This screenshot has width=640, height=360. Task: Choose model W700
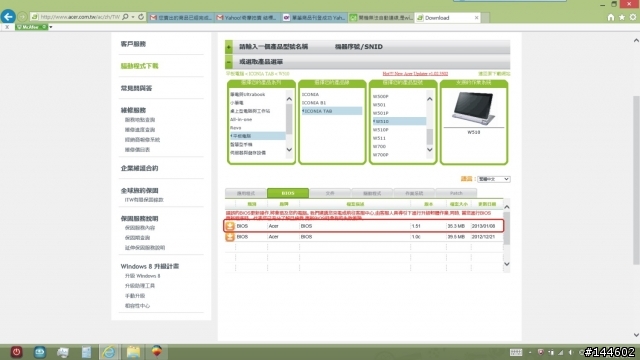tap(379, 147)
